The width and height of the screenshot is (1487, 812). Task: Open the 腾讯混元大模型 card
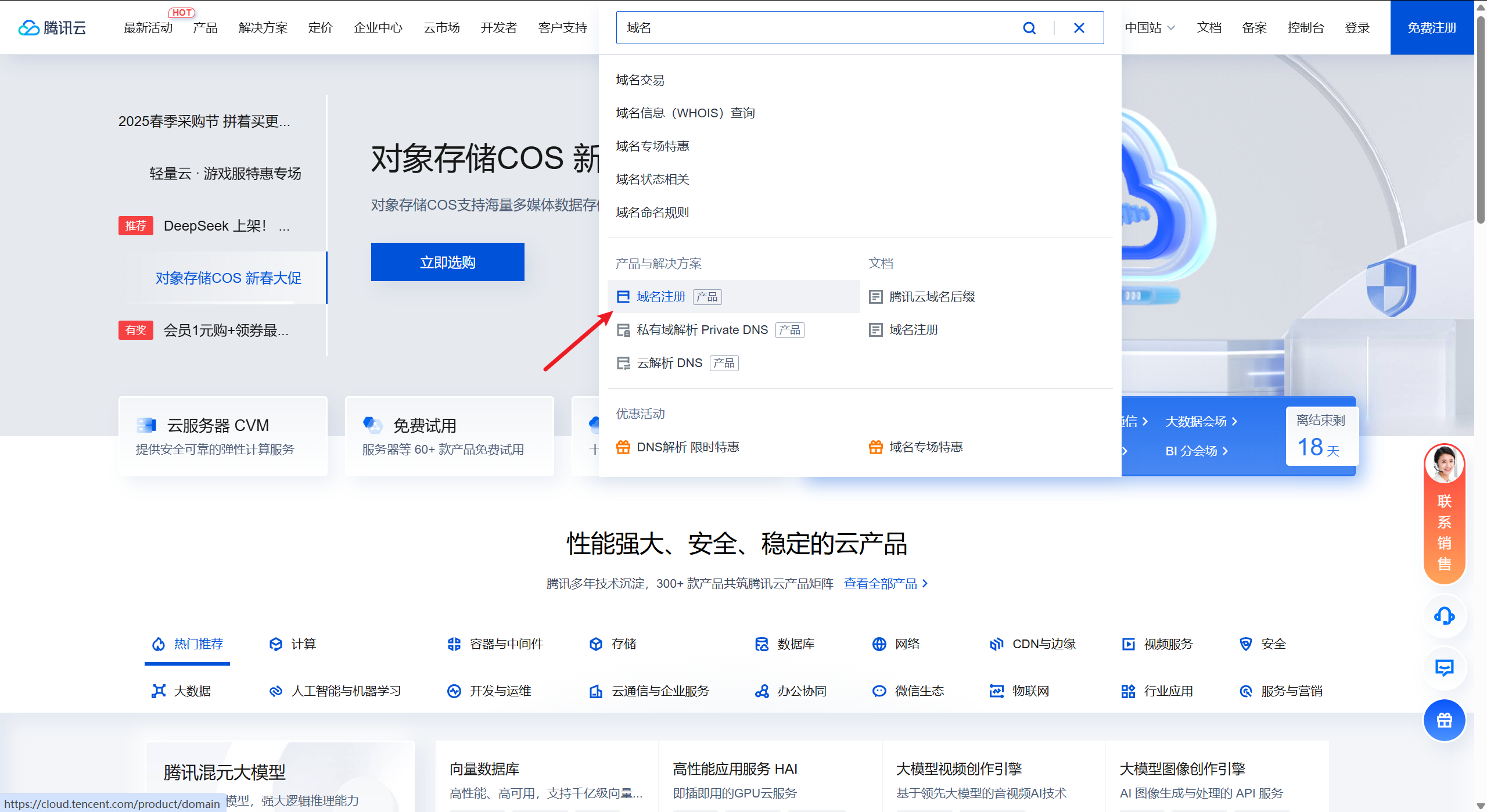pos(280,776)
